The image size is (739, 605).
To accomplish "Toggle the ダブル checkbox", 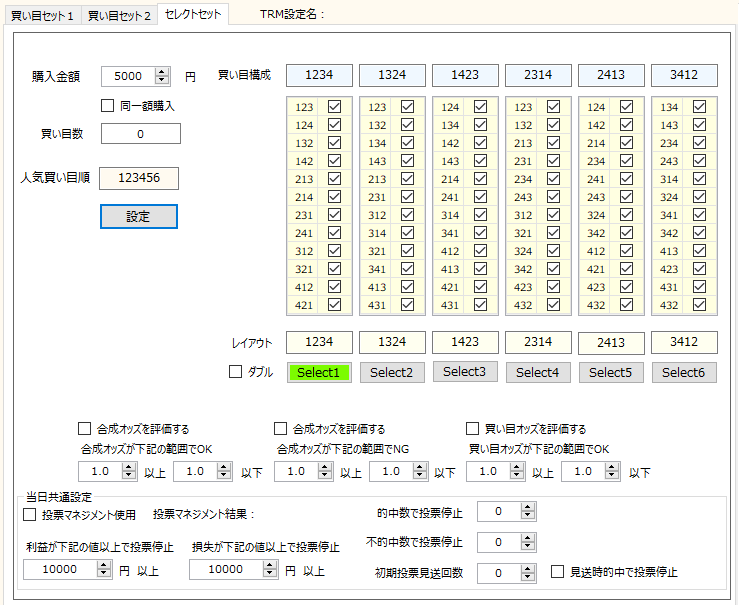I will click(236, 372).
